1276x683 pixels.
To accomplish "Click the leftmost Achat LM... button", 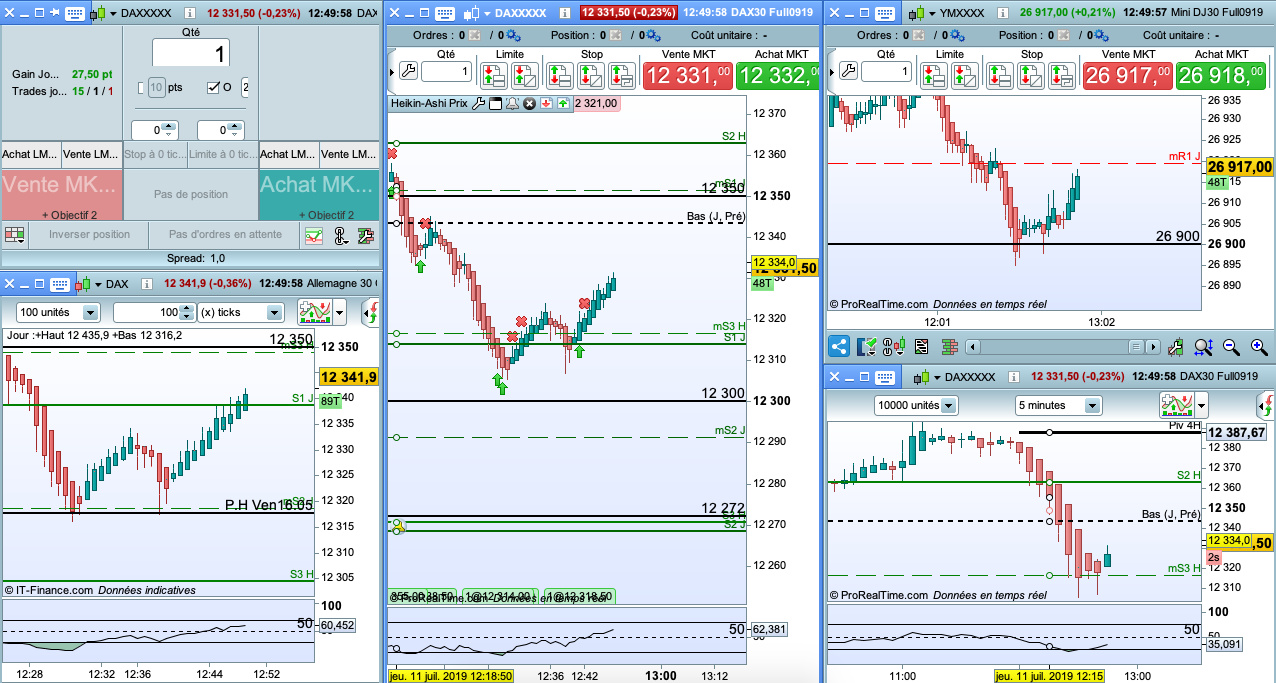I will [30, 154].
